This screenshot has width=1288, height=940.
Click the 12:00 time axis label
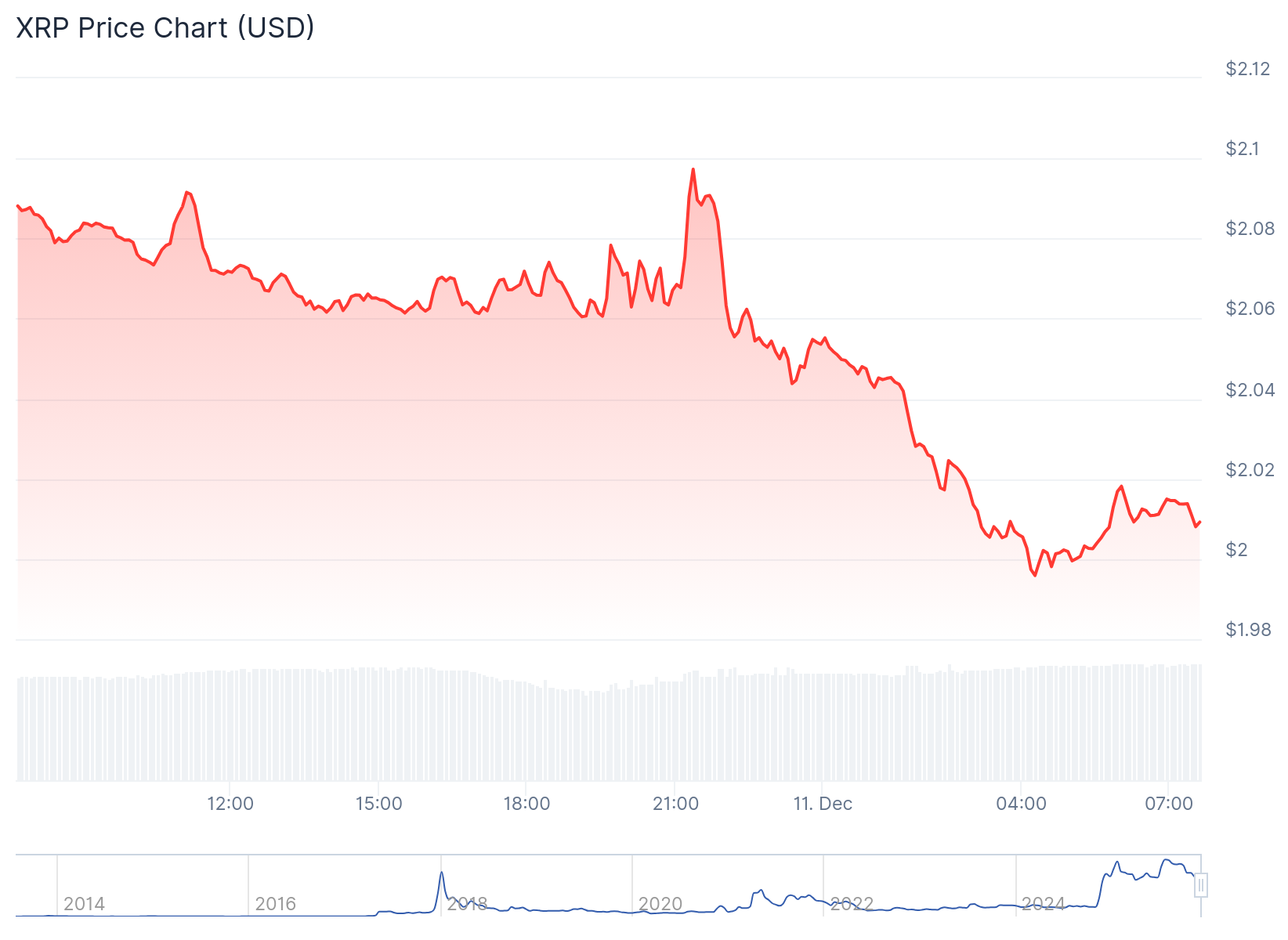[x=230, y=804]
